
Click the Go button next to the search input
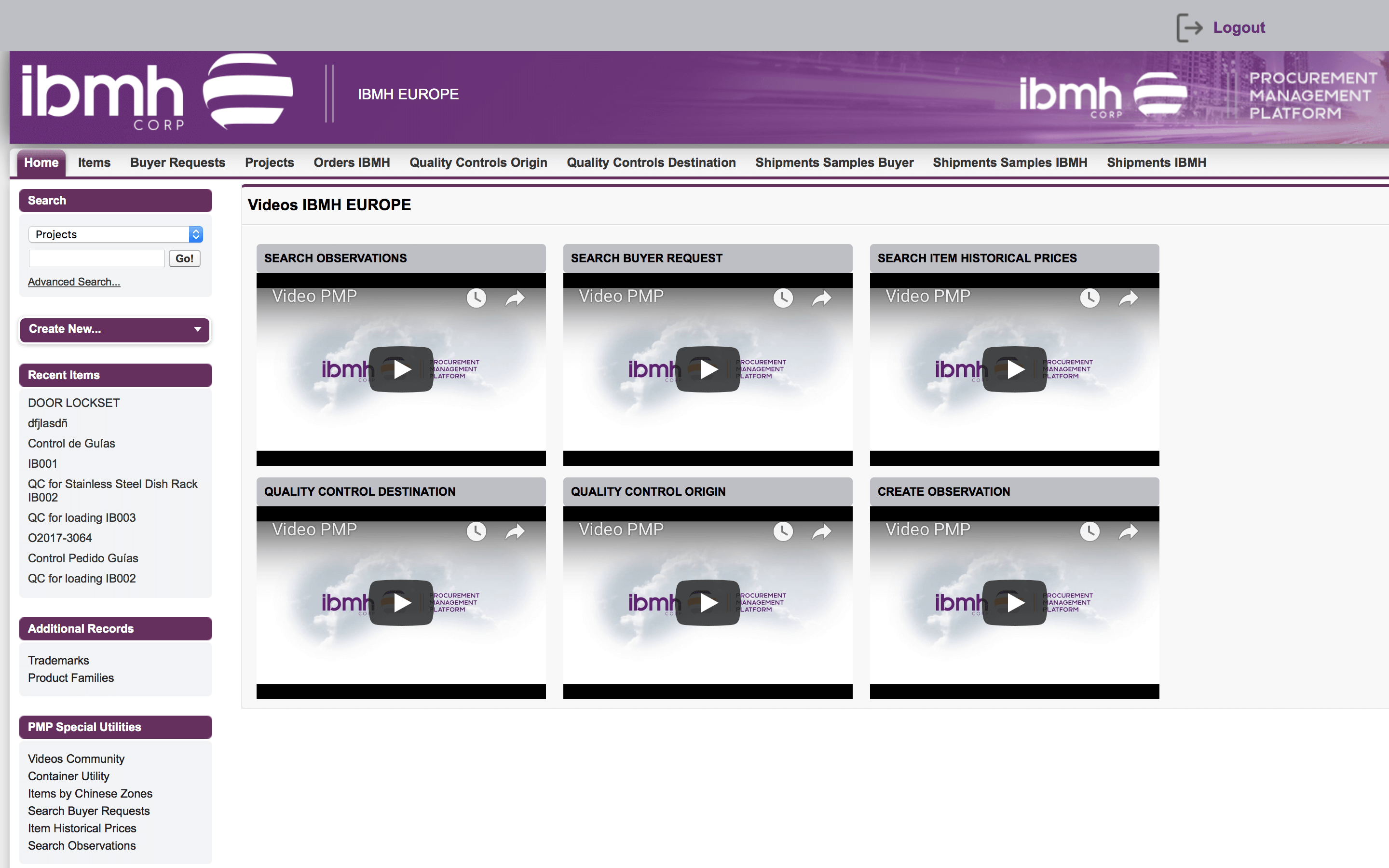[x=185, y=258]
